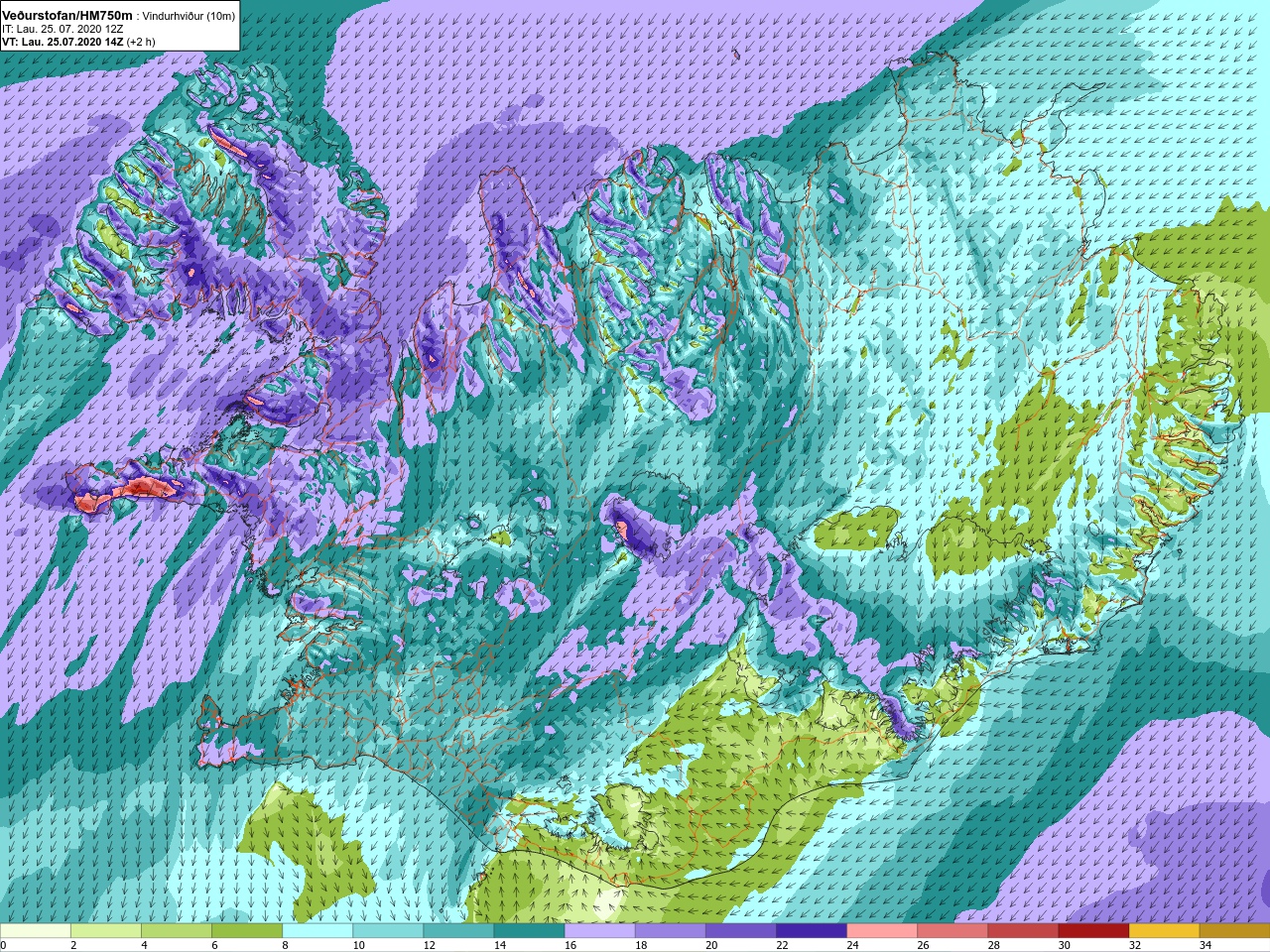Click the "Vindurhviður (10m)" parameter label

tap(189, 17)
